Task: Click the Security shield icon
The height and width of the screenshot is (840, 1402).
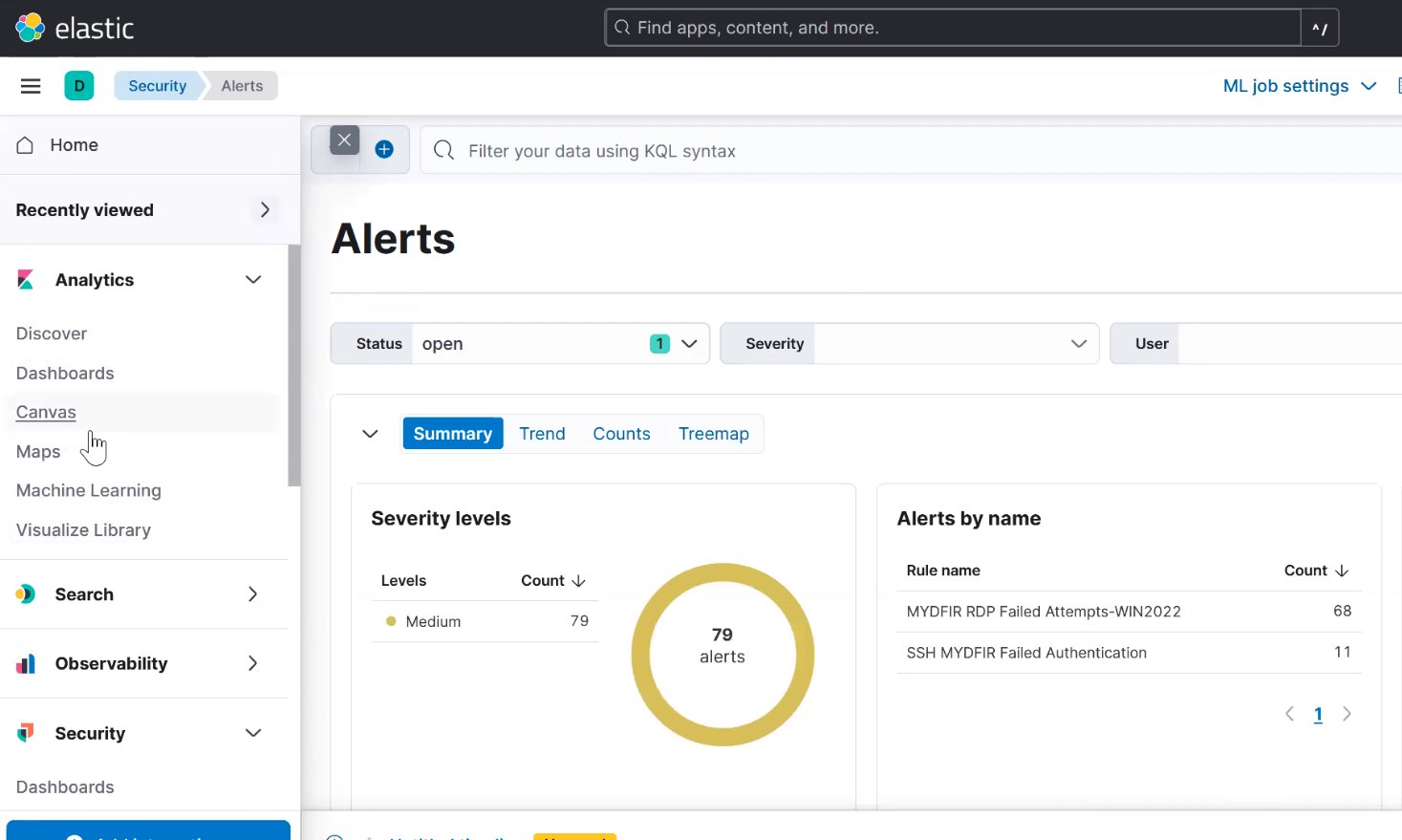Action: (26, 733)
